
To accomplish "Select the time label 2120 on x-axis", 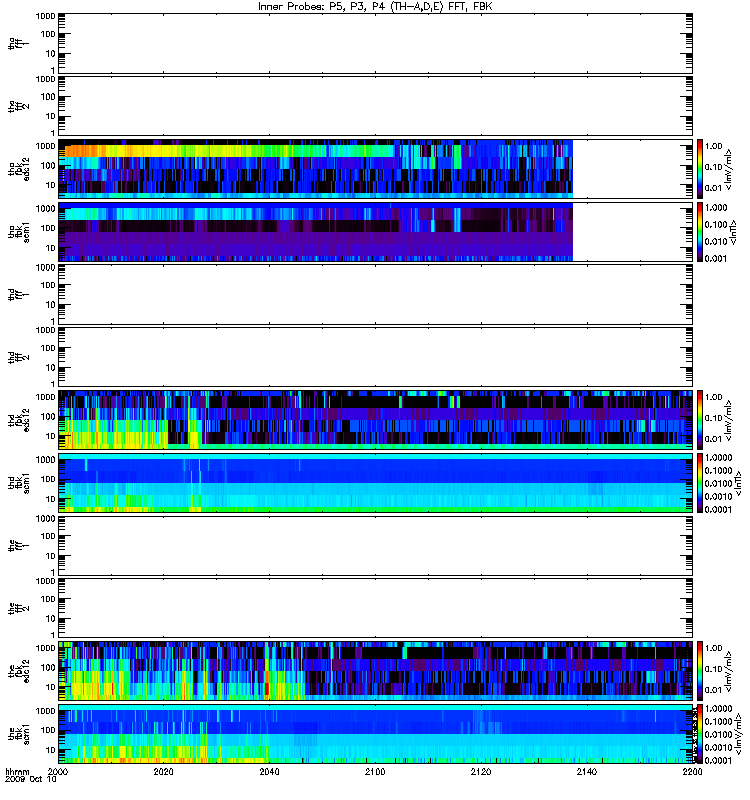I will [481, 771].
